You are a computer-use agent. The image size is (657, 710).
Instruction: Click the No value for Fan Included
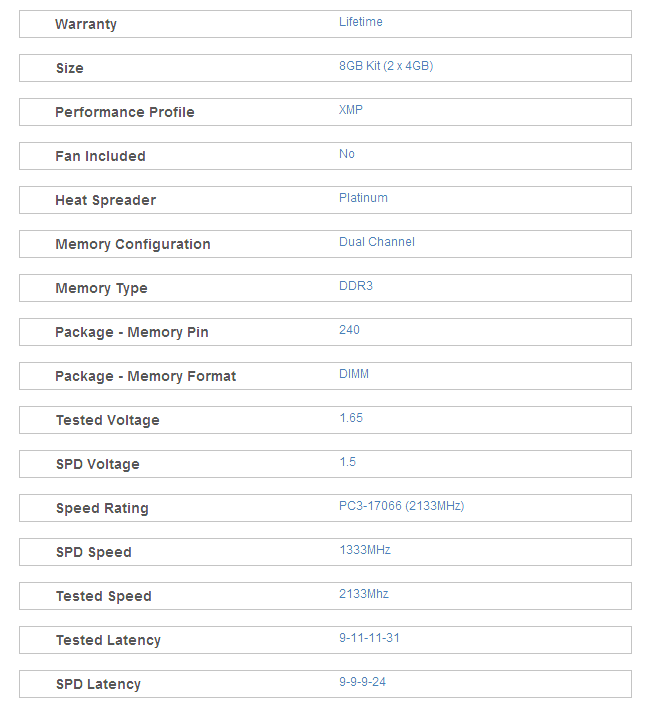[x=346, y=154]
